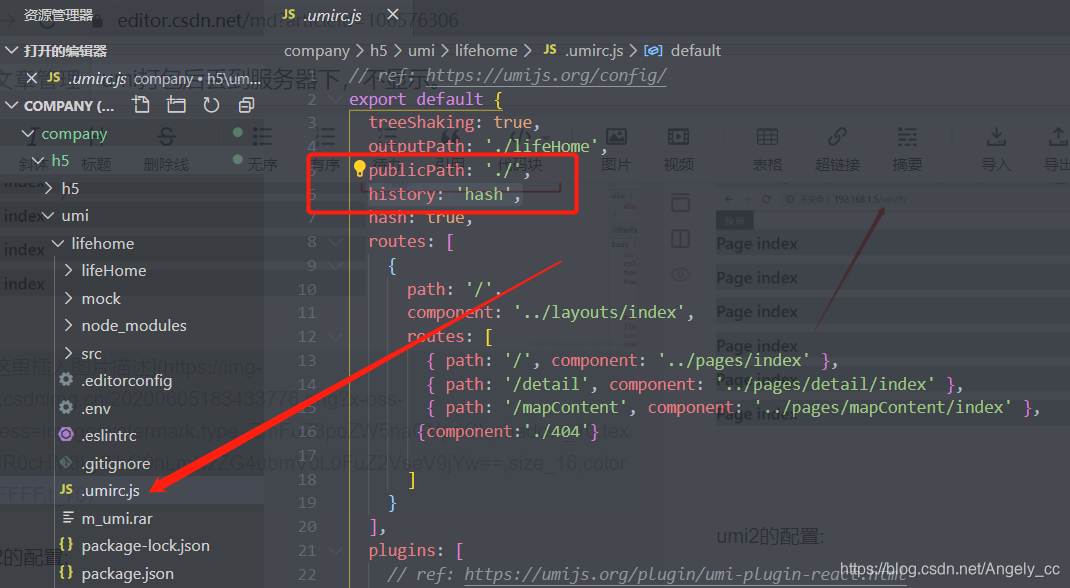1070x588 pixels.
Task: Fold the plugins array at line 21
Action: (x=335, y=550)
